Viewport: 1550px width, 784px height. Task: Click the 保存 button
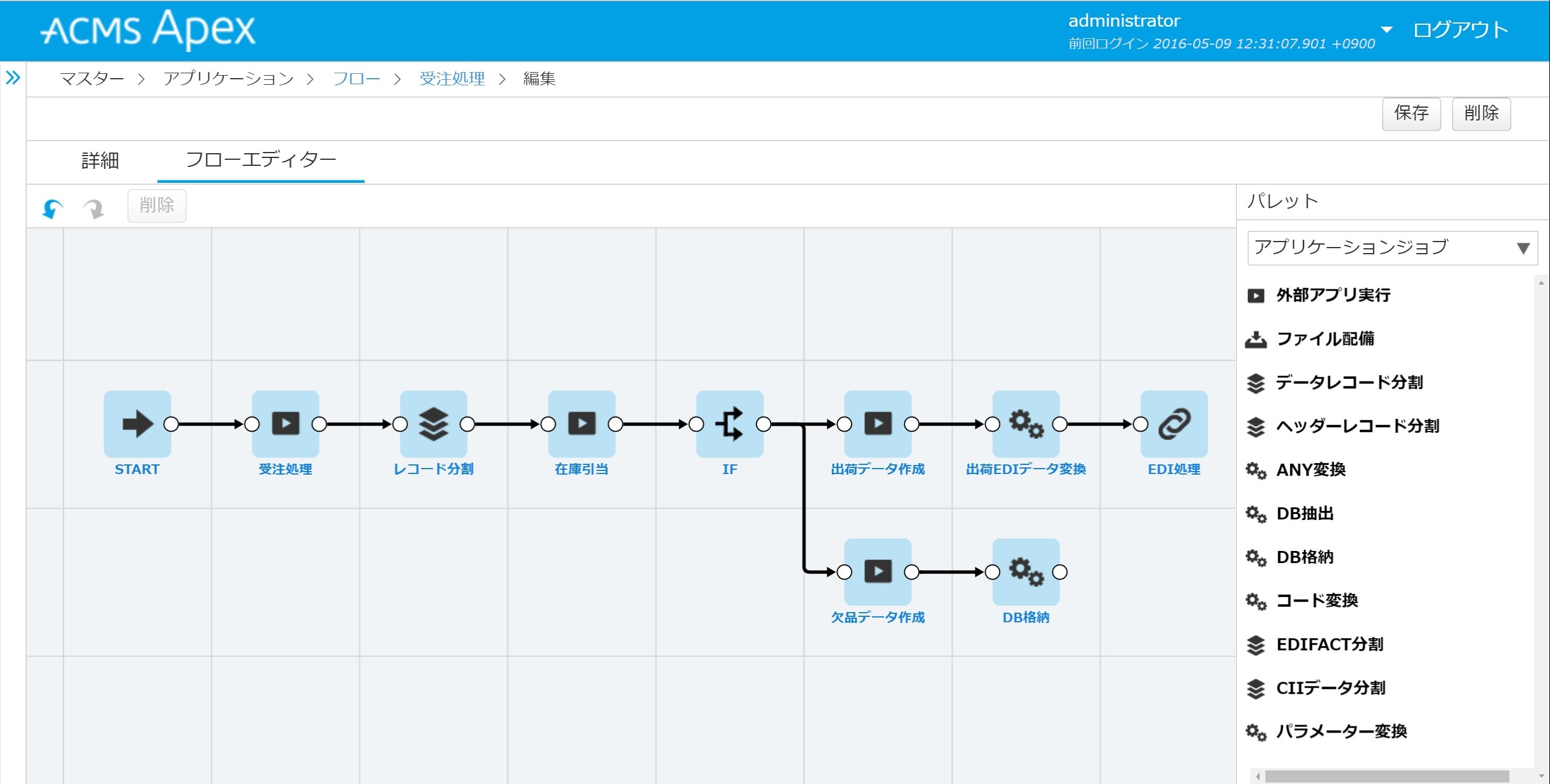[1411, 113]
